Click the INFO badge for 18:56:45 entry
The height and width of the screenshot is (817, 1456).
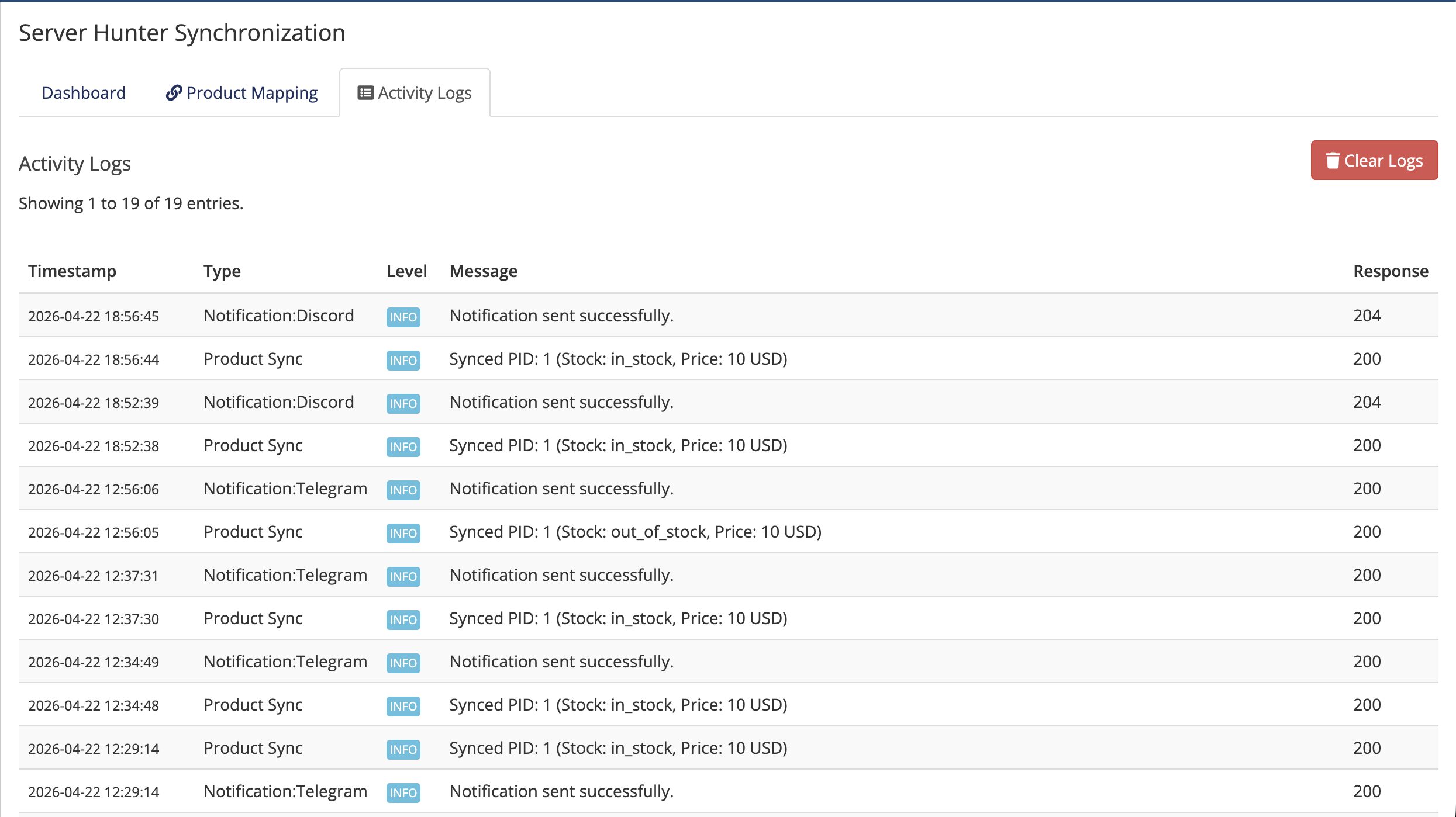(x=403, y=317)
